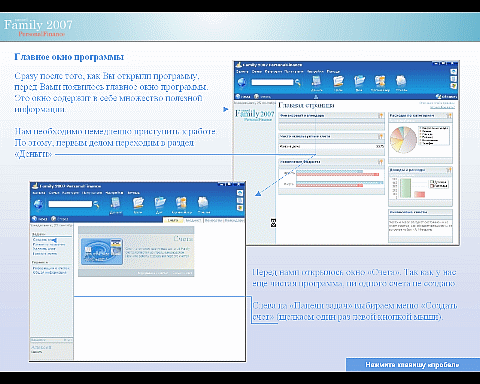Pin the Изменение бюджета panel
This screenshot has height=384, width=480.
click(x=380, y=162)
